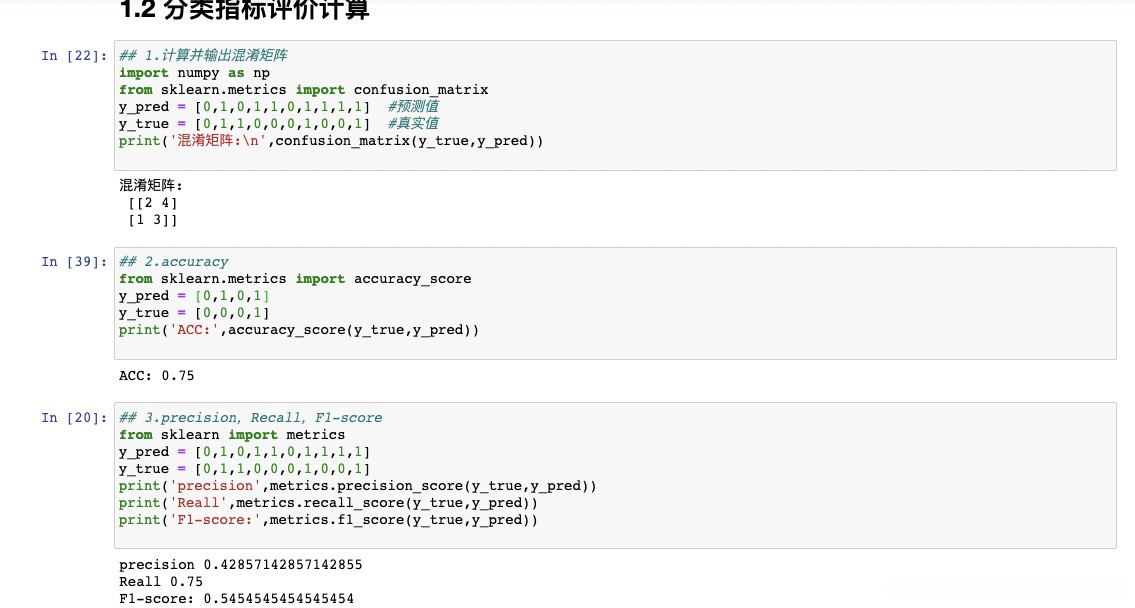
Task: Select the In [20] cell prompt
Action: (73, 418)
